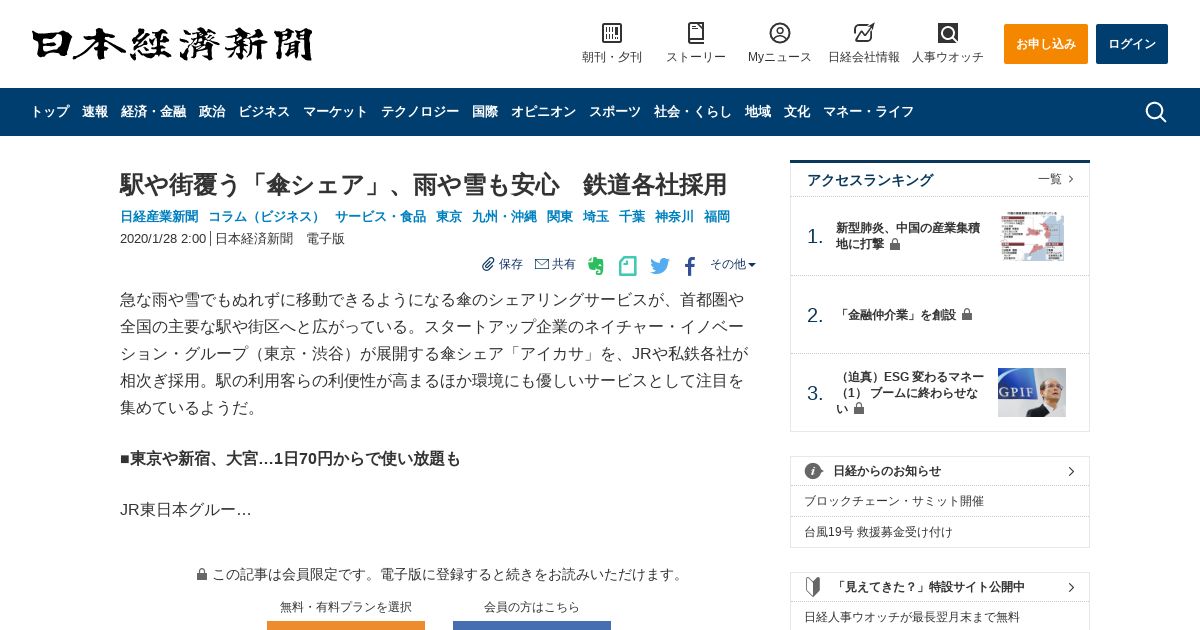Share article on Facebook
Image resolution: width=1200 pixels, height=630 pixels.
[690, 266]
